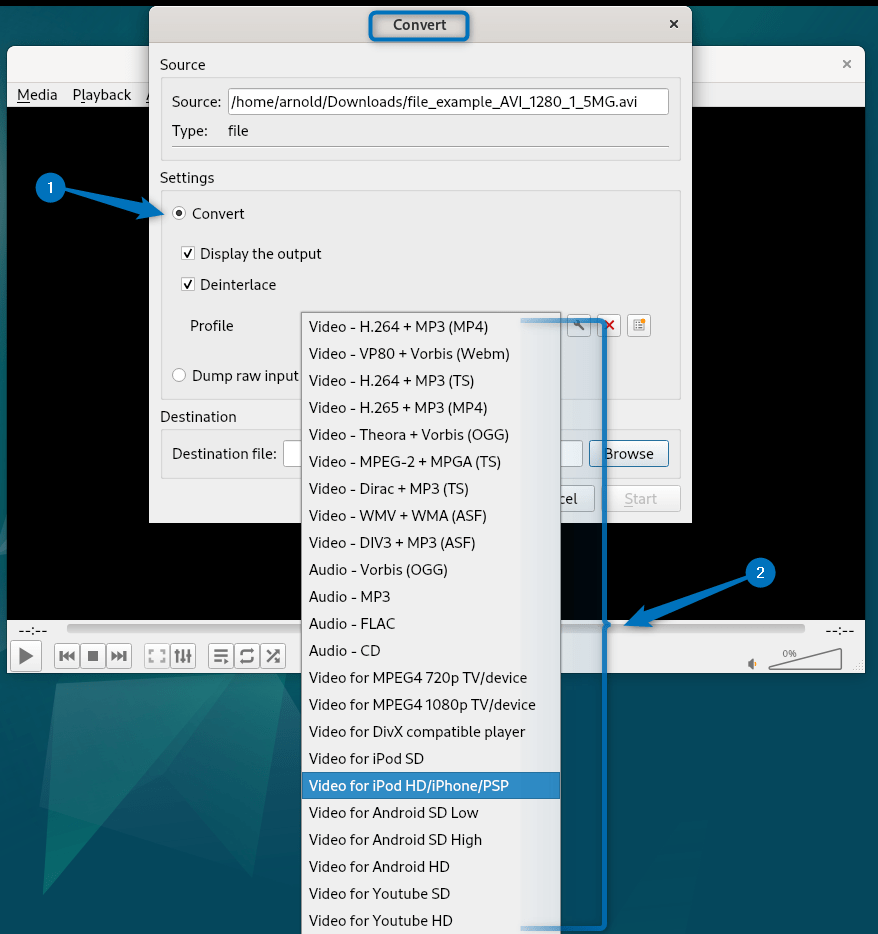Click the wrench icon to edit selected profile
Viewport: 878px width, 934px height.
578,325
